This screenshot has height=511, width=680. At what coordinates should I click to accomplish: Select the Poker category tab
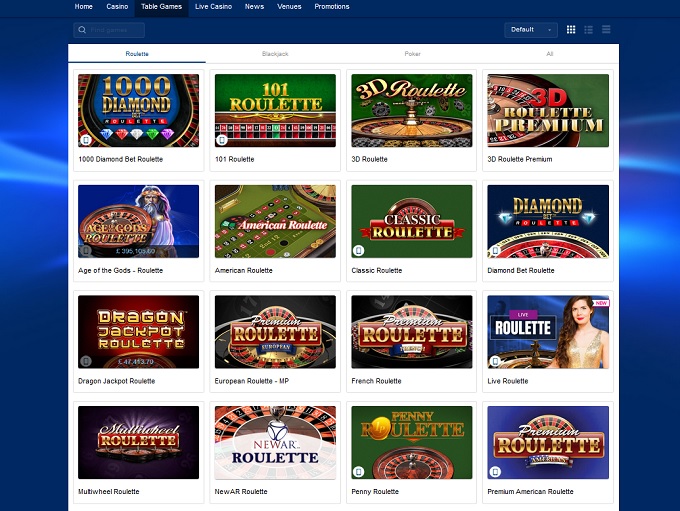412,53
